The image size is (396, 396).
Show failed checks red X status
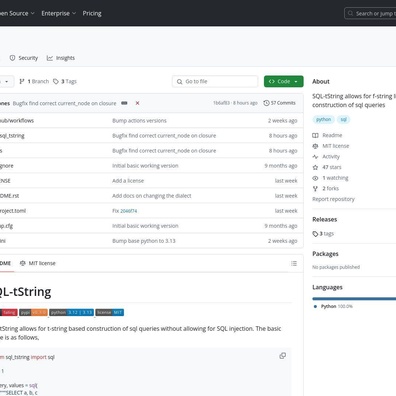[x=137, y=103]
